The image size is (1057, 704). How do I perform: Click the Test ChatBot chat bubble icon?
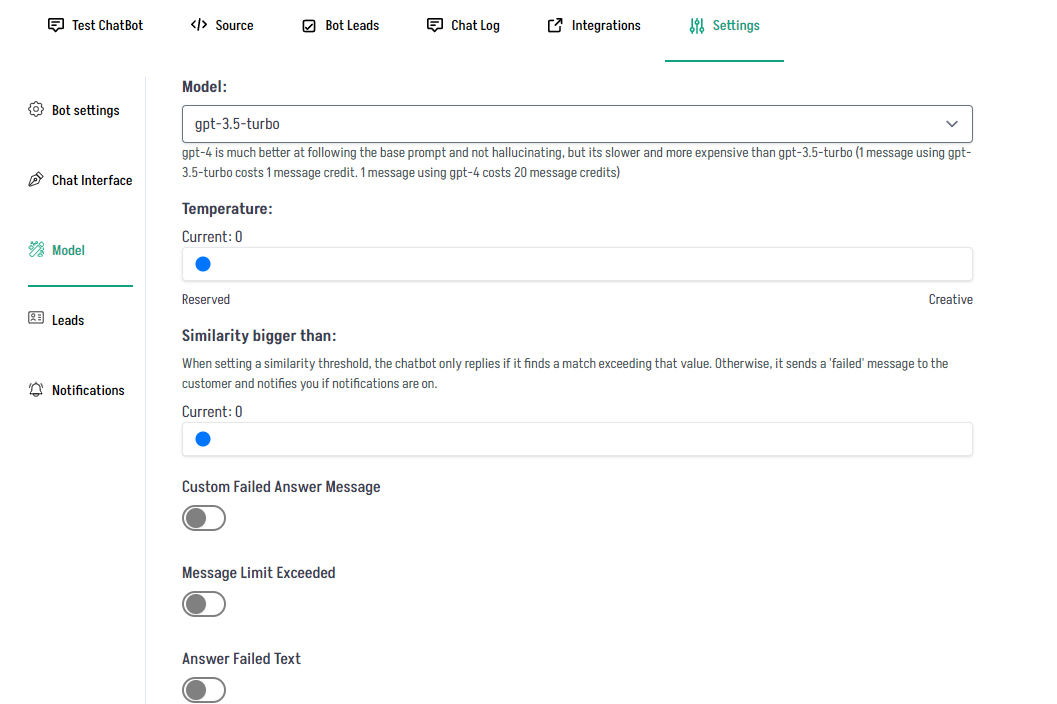tap(56, 25)
